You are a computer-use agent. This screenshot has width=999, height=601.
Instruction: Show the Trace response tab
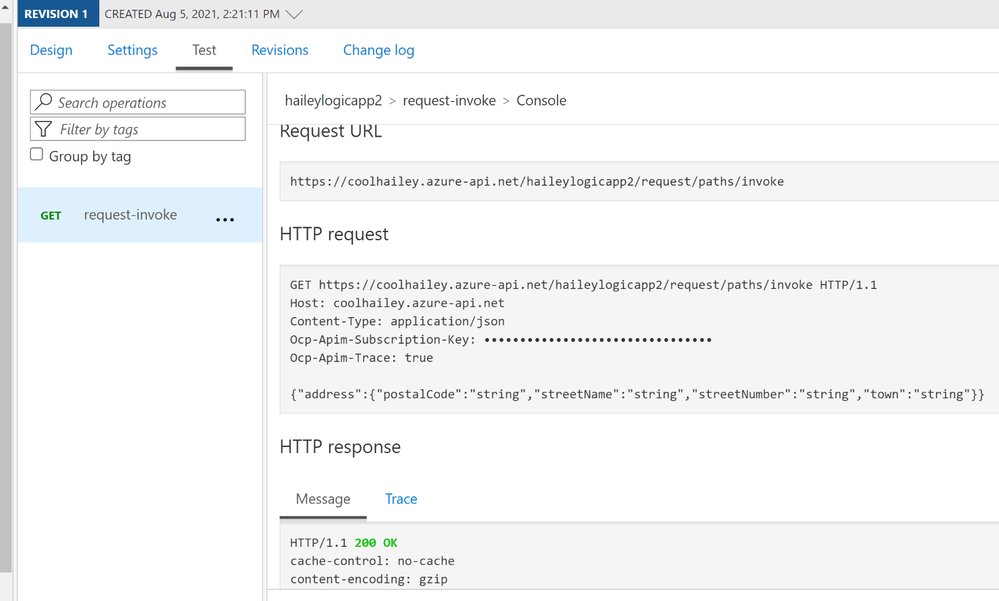[401, 499]
